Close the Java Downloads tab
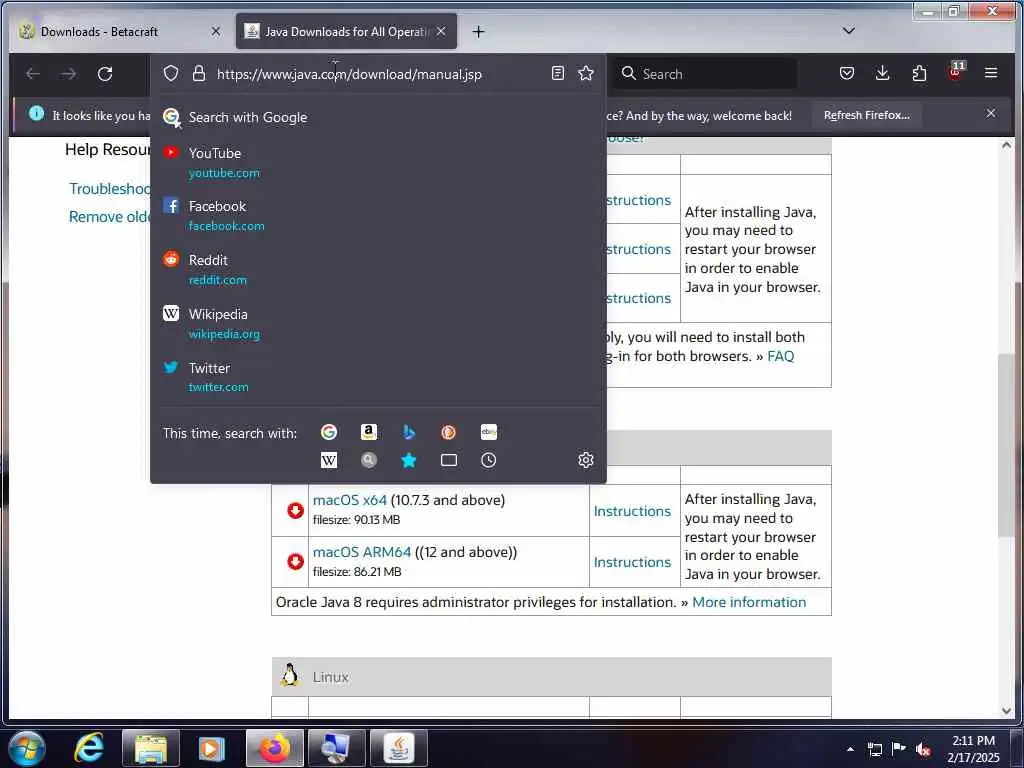1024x768 pixels. click(x=441, y=31)
